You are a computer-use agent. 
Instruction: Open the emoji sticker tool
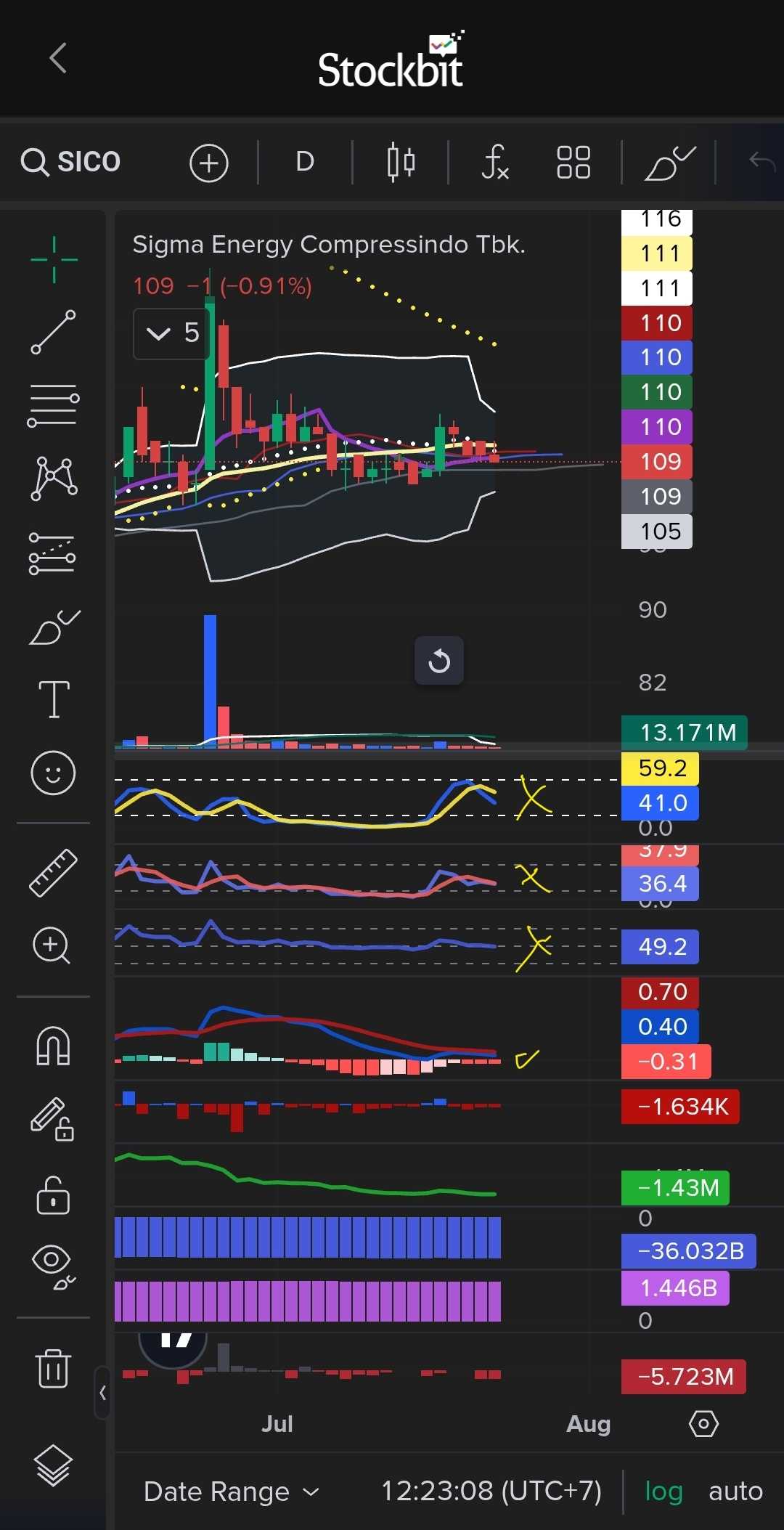[53, 773]
